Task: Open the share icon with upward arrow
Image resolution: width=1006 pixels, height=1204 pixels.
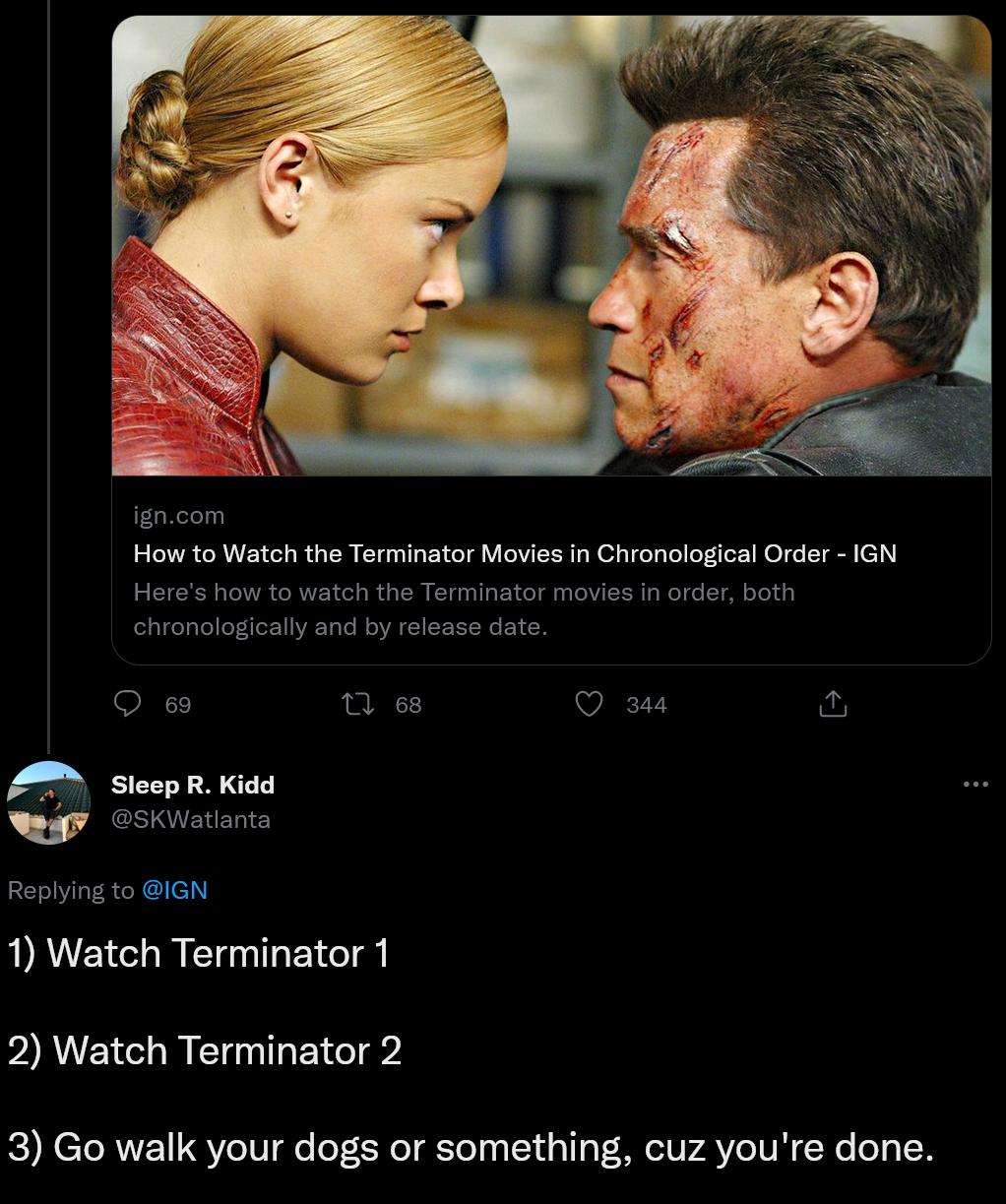Action: 833,704
